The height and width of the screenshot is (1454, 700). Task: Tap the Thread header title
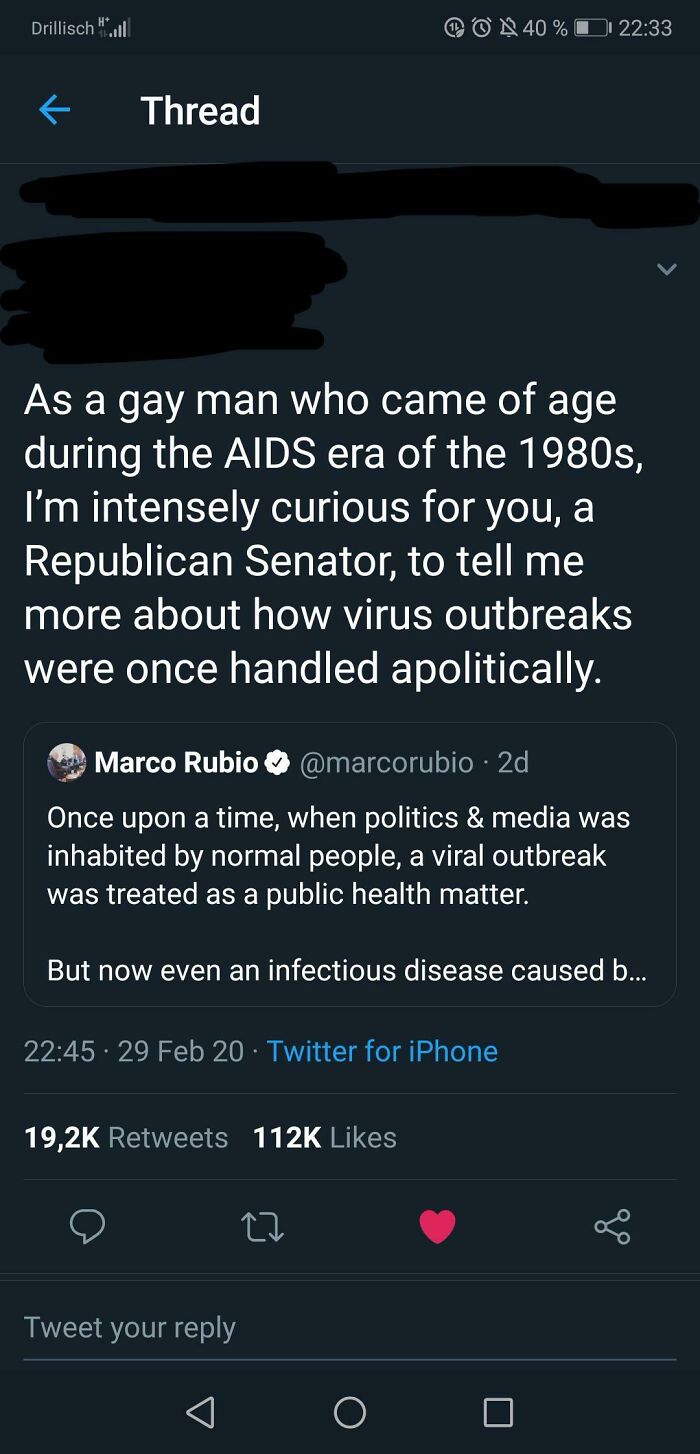coord(200,111)
